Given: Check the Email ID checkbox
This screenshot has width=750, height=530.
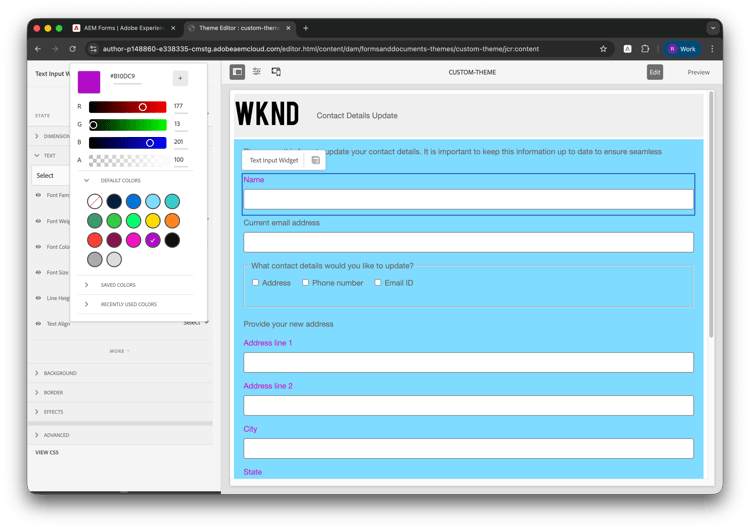Looking at the screenshot, I should 377,283.
